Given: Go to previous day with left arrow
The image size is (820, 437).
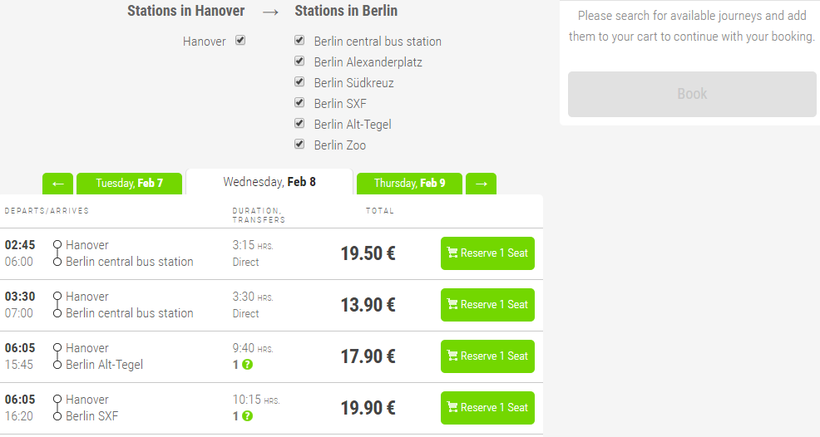Looking at the screenshot, I should [x=57, y=184].
